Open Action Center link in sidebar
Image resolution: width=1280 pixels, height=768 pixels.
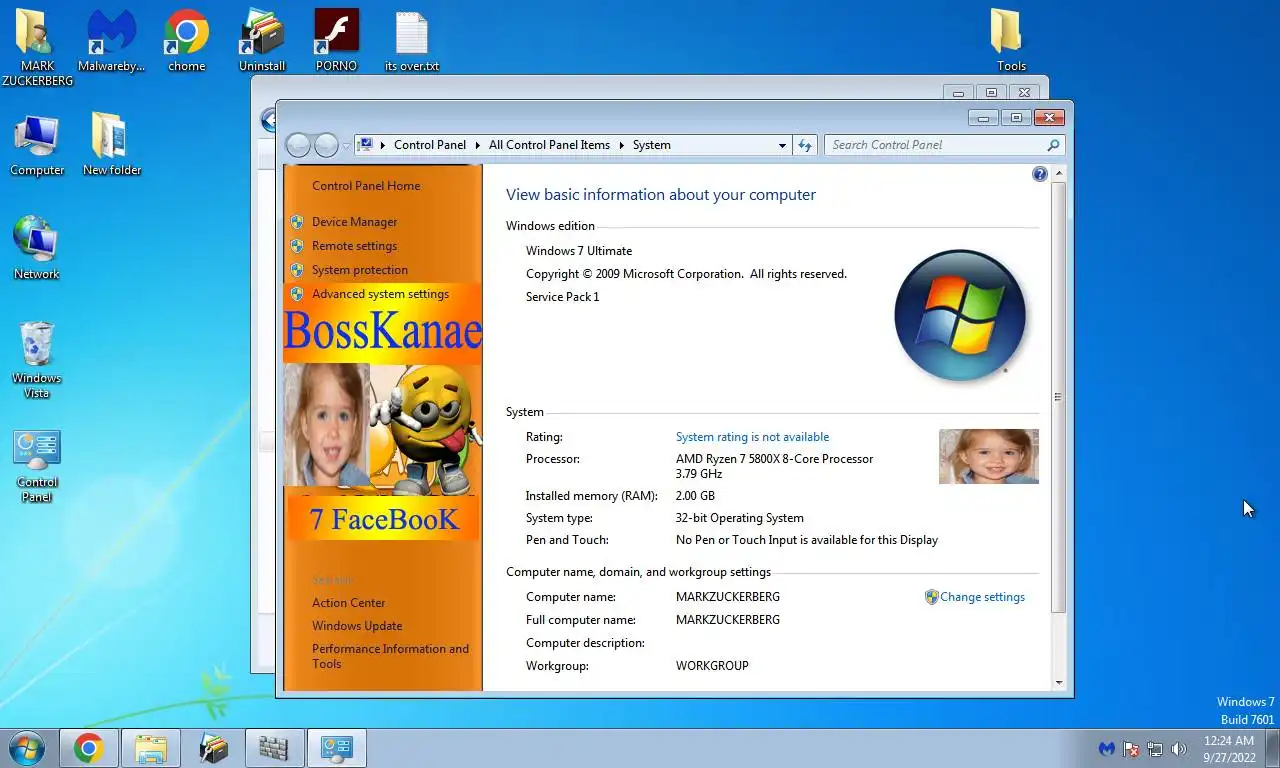pos(348,603)
